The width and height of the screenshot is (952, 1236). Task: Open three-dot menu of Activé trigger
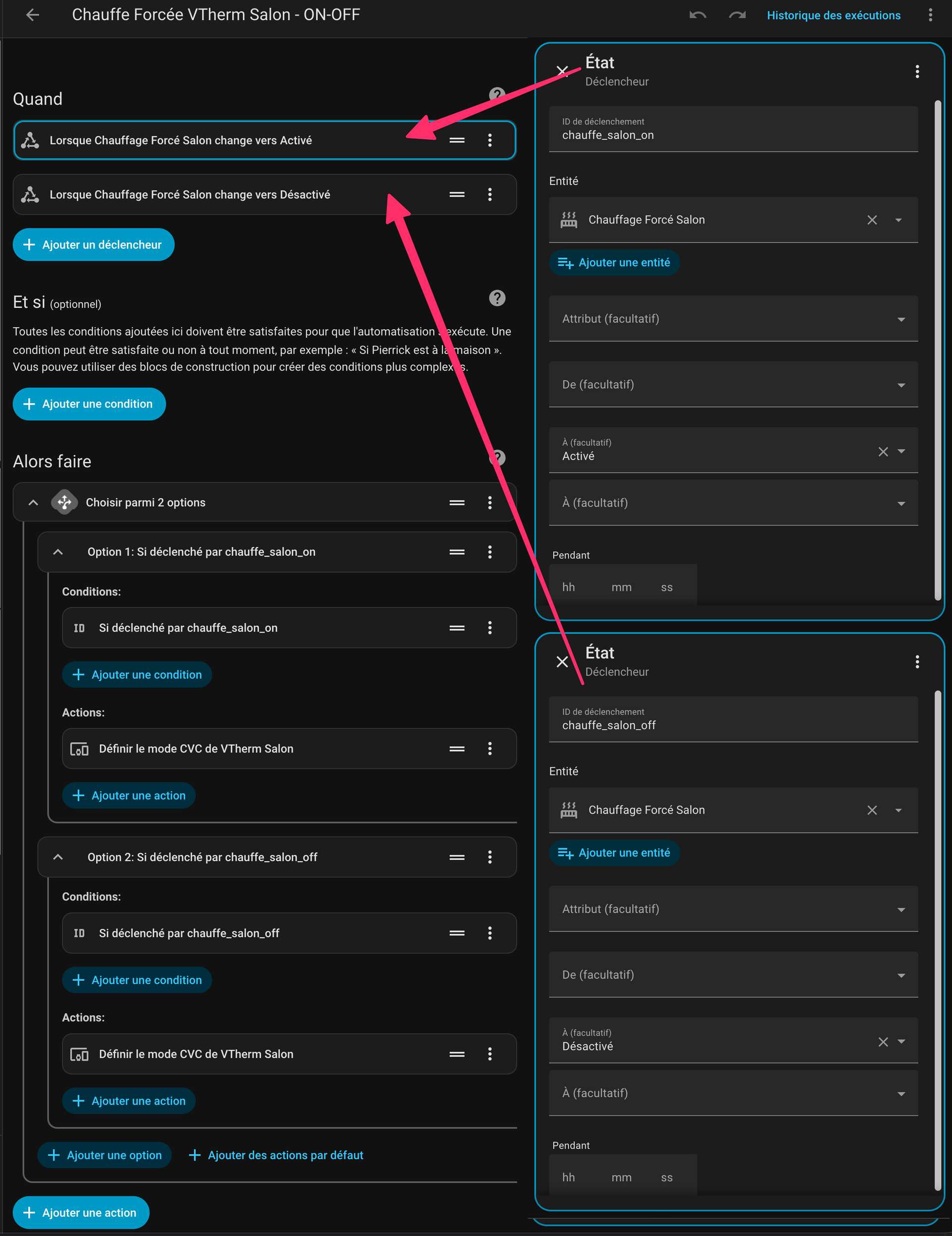489,140
